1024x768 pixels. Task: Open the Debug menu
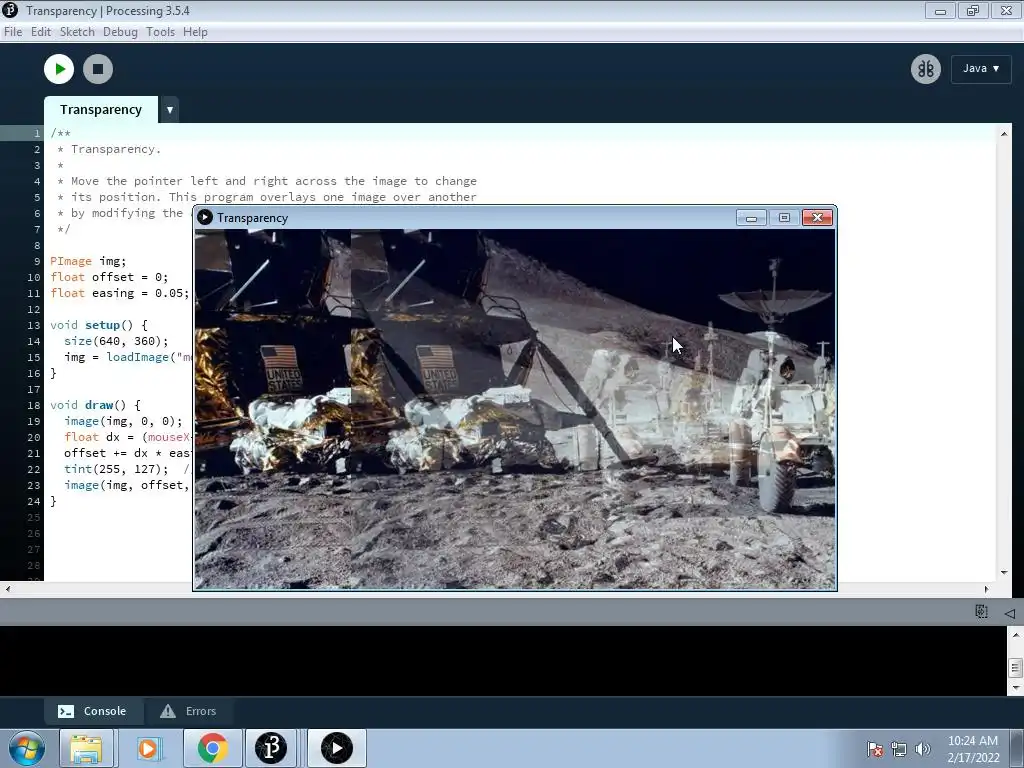pos(120,32)
